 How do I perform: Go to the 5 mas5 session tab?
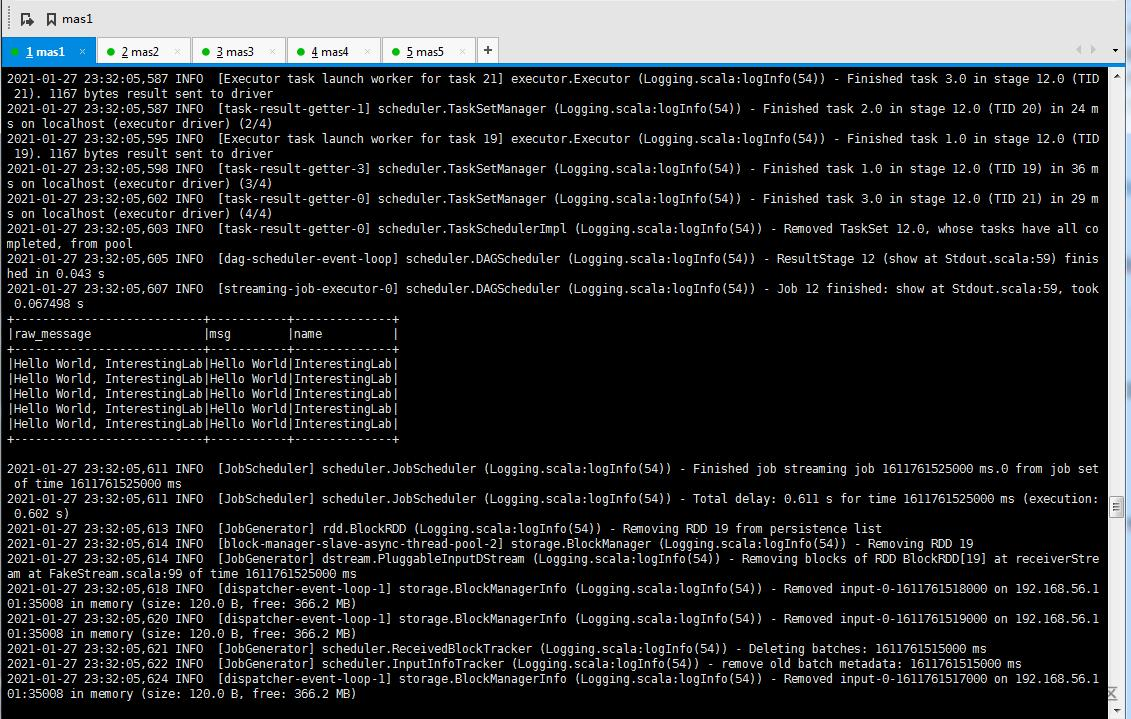[x=428, y=51]
